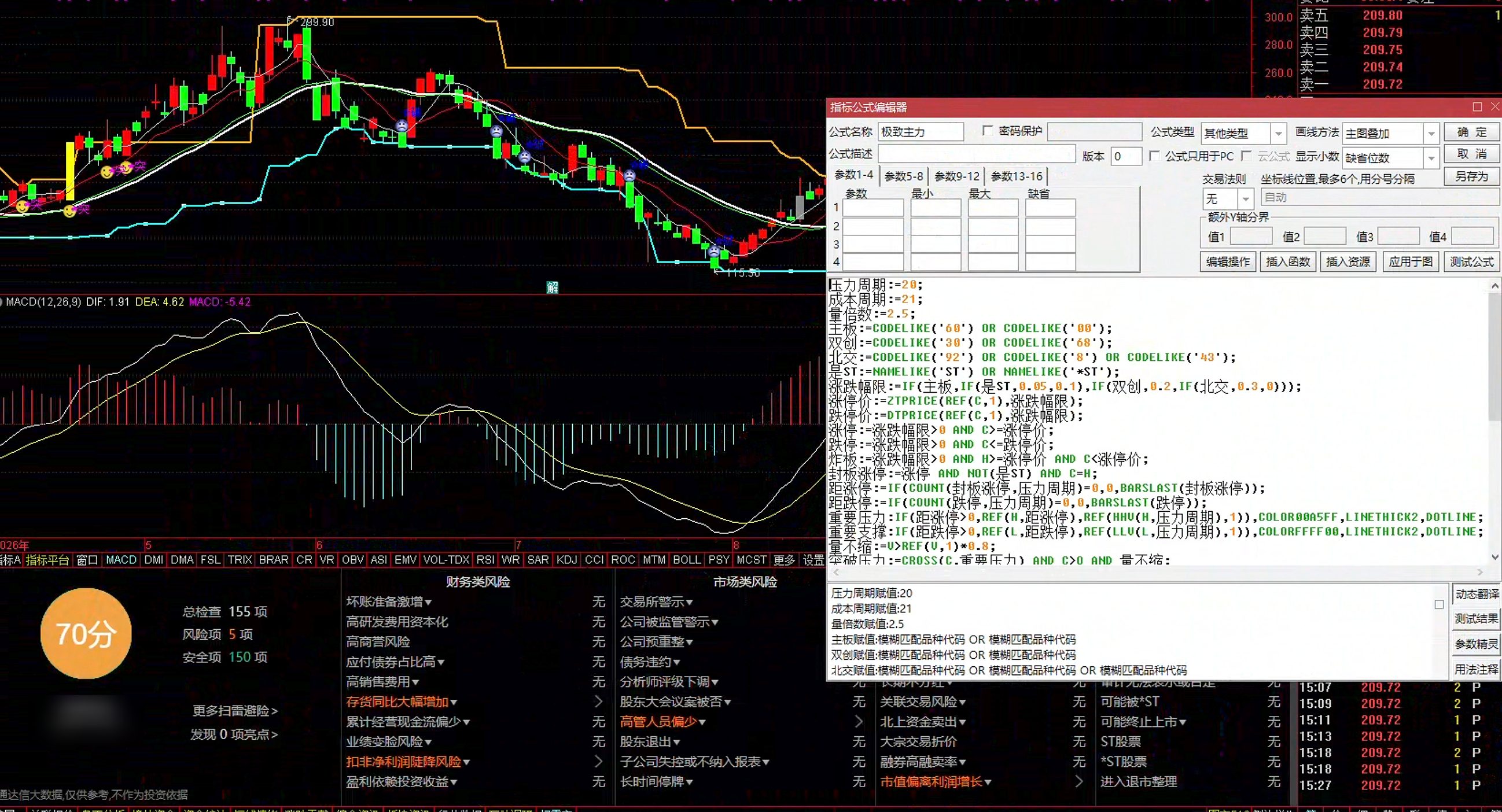
Task: Click formula code vertical scrollbar thumb
Action: 1495,356
